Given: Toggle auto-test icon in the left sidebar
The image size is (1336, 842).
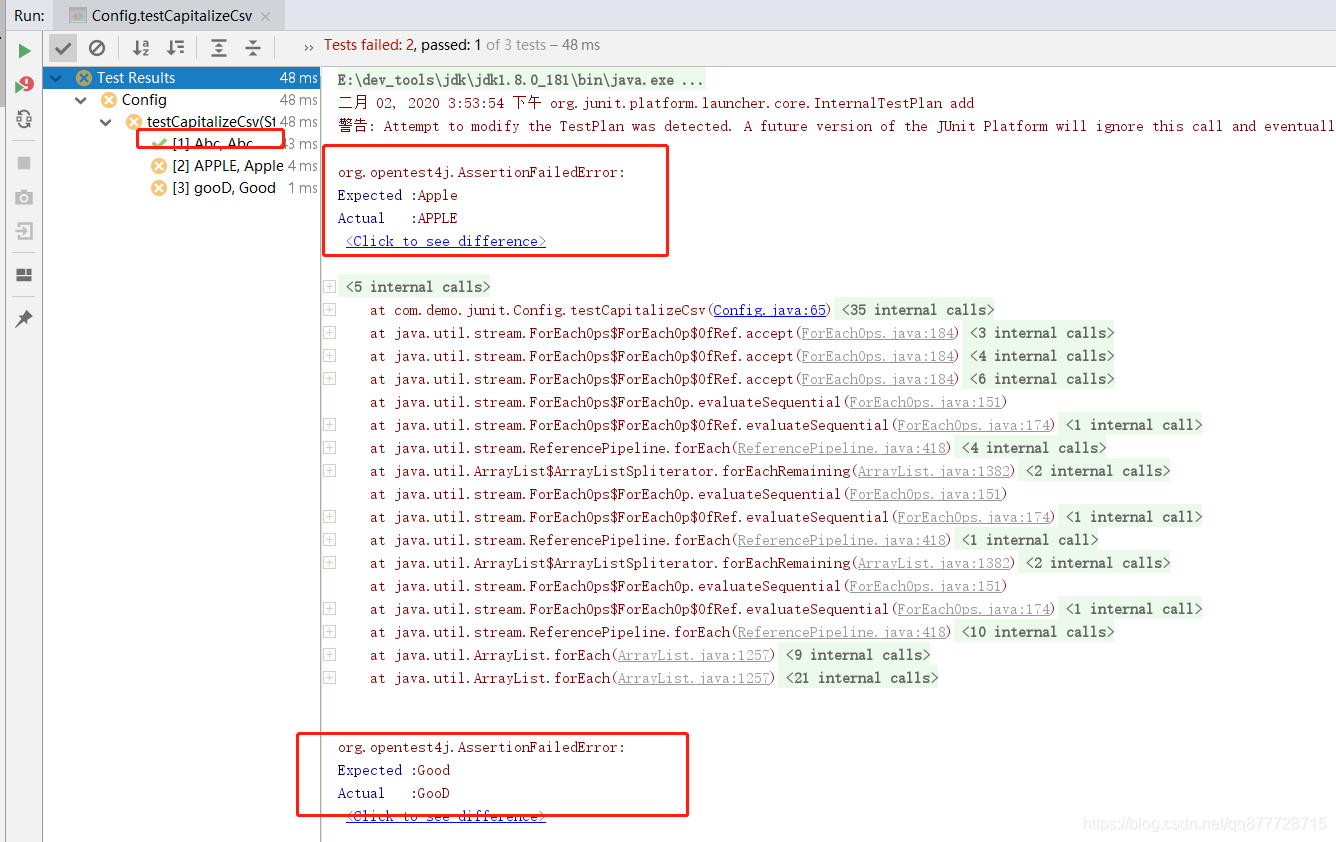Looking at the screenshot, I should point(24,119).
